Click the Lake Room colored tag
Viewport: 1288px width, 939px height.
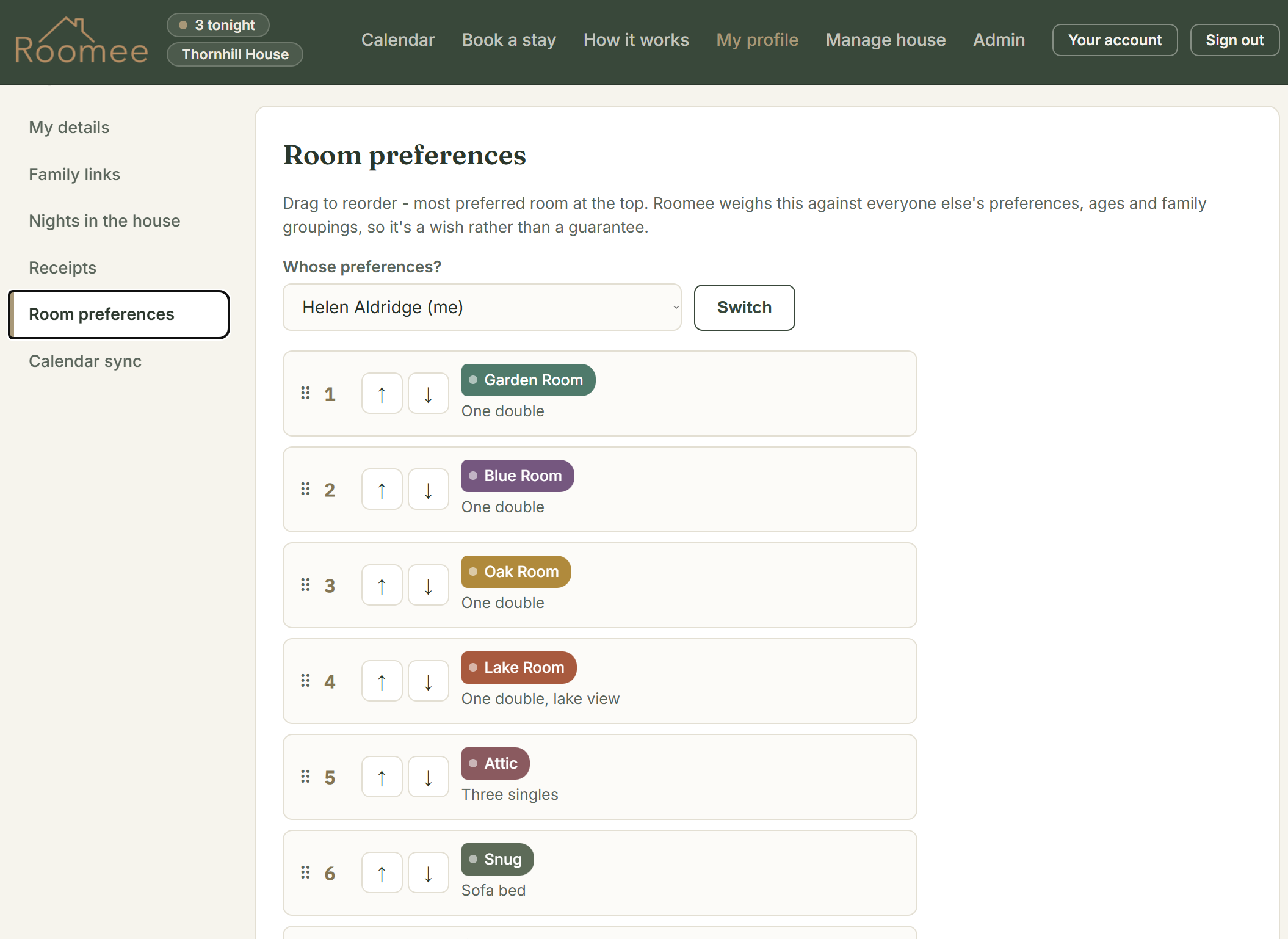(x=519, y=667)
